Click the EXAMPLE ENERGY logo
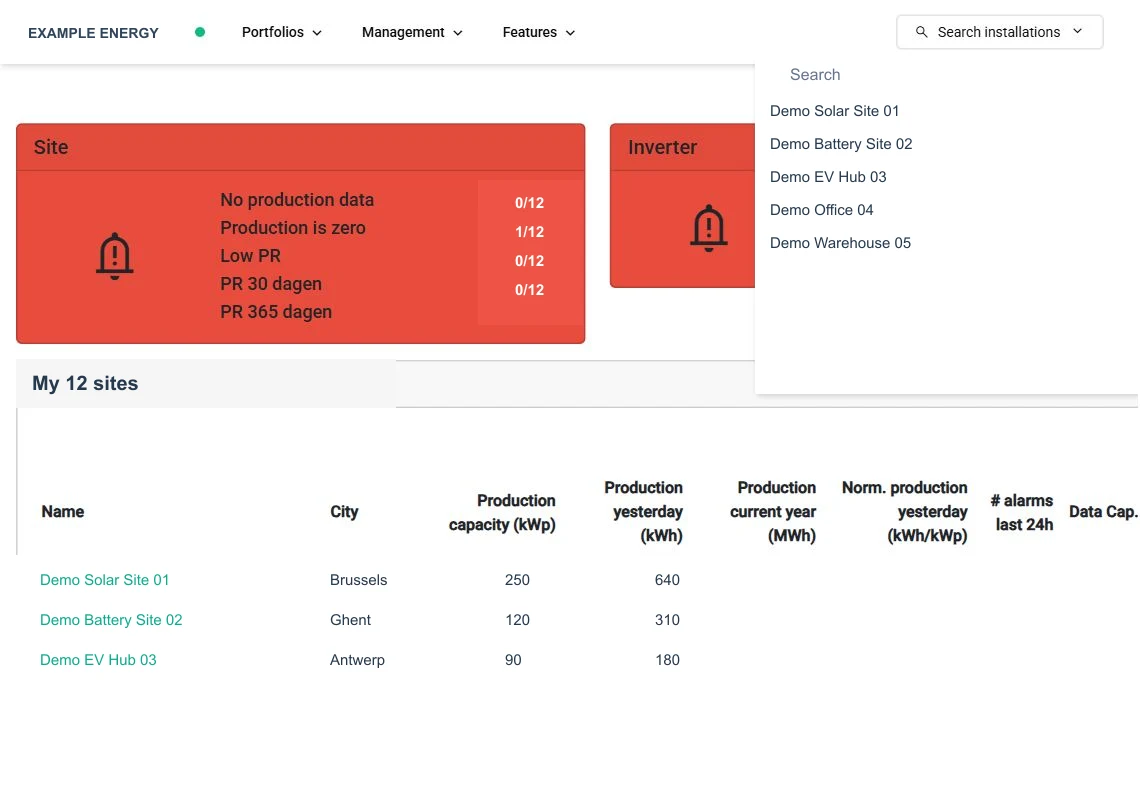 [x=93, y=33]
